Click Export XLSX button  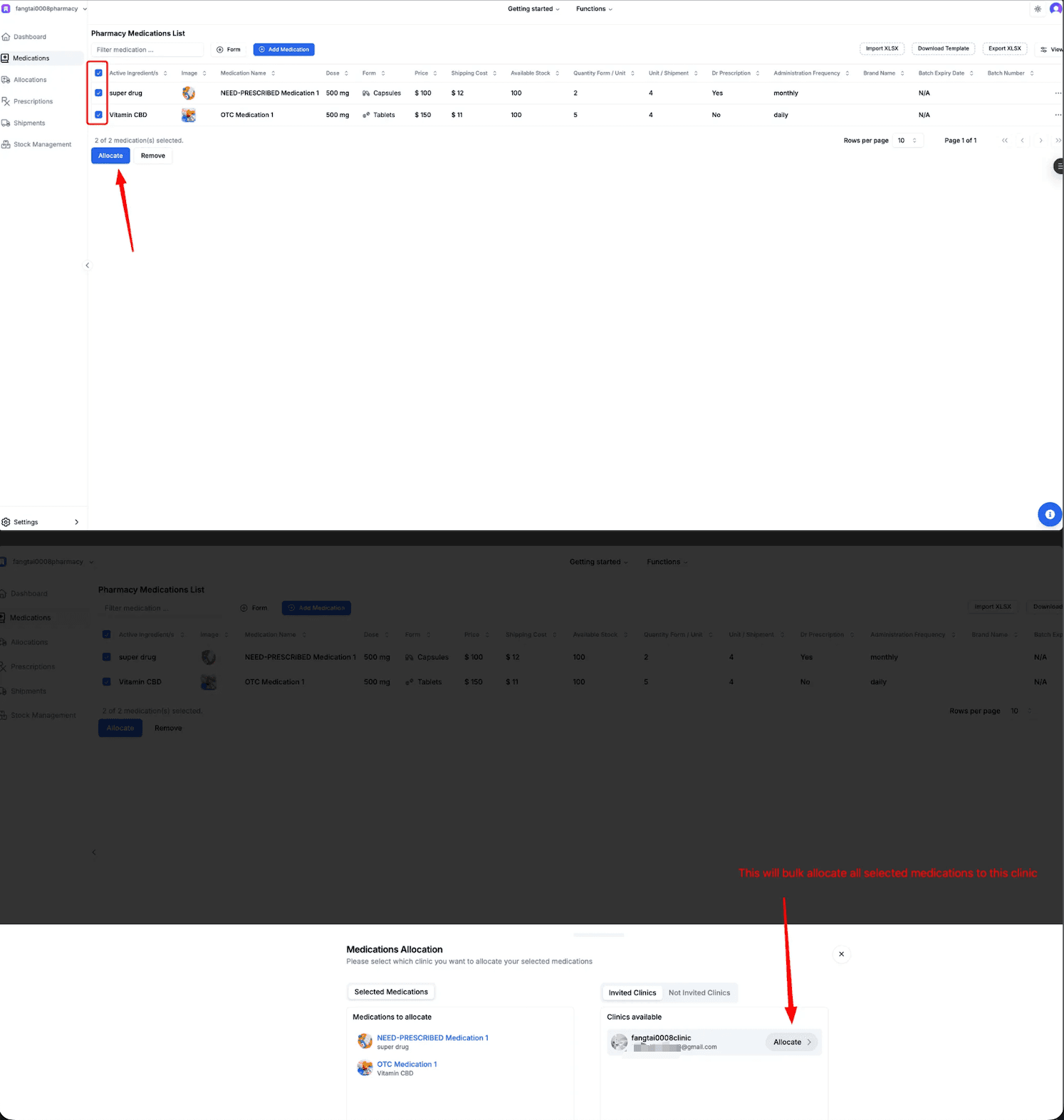[1004, 48]
